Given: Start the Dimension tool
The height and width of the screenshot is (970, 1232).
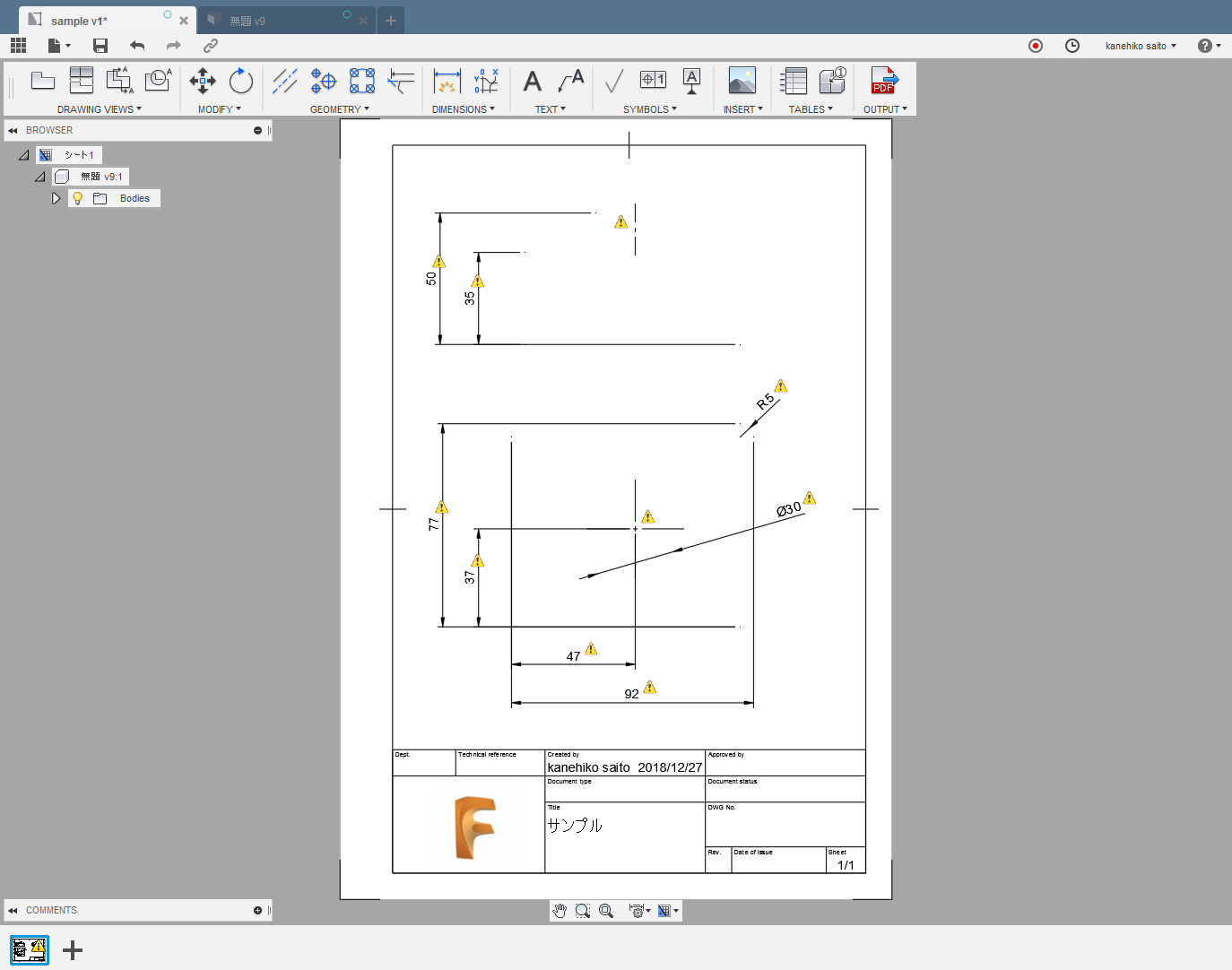Looking at the screenshot, I should (447, 81).
